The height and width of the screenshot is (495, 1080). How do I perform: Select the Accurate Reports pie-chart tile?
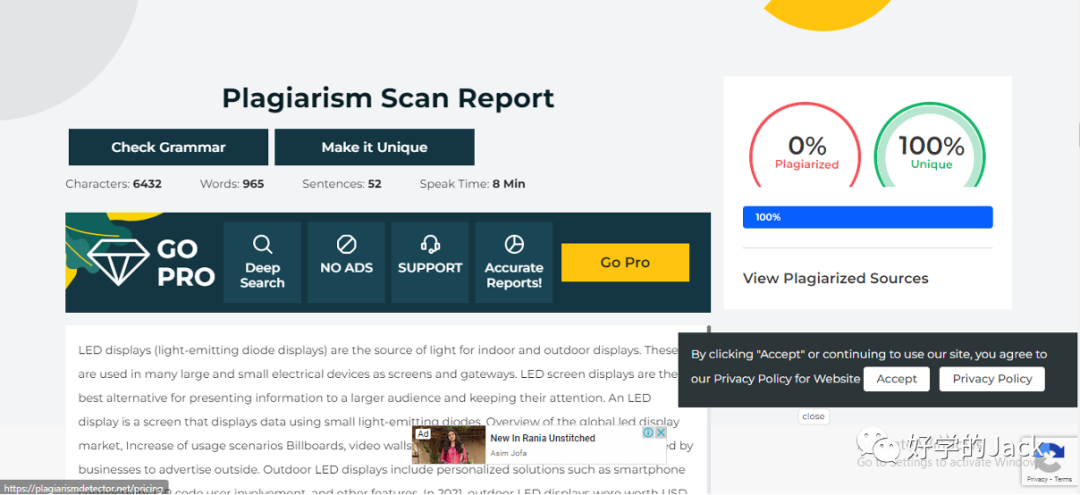514,262
